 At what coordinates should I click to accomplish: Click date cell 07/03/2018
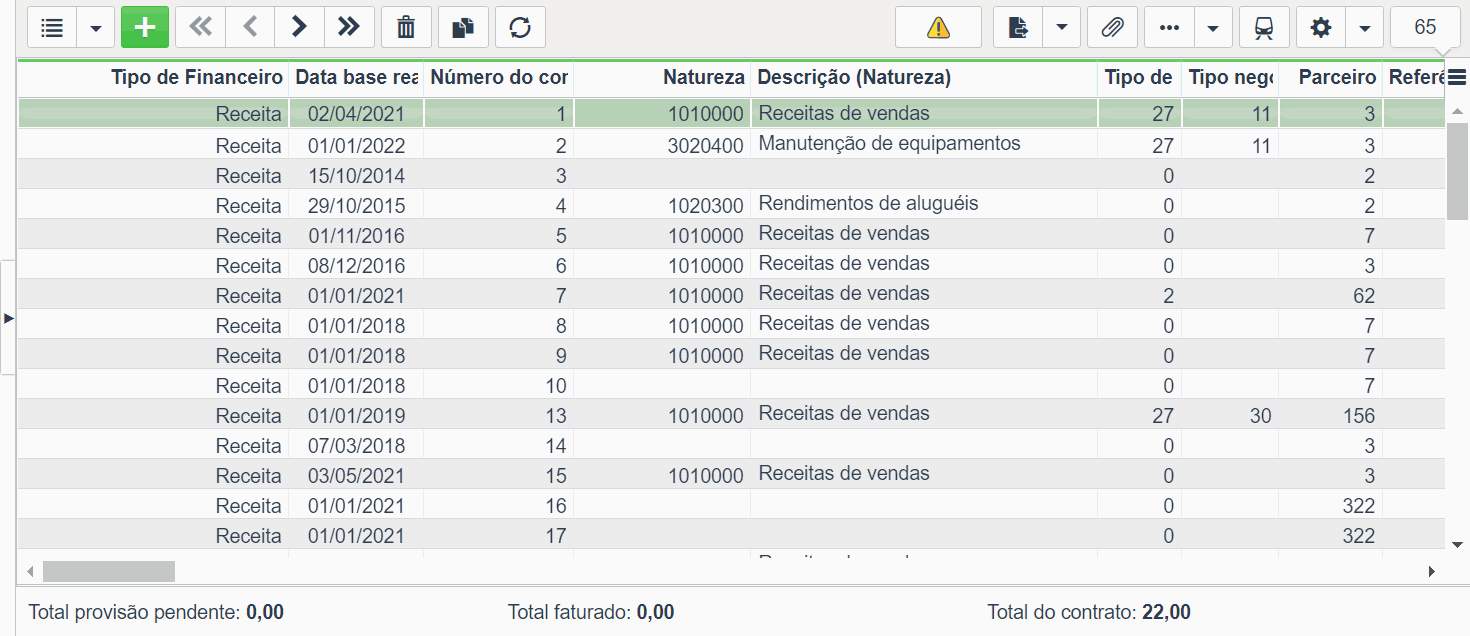click(x=356, y=446)
